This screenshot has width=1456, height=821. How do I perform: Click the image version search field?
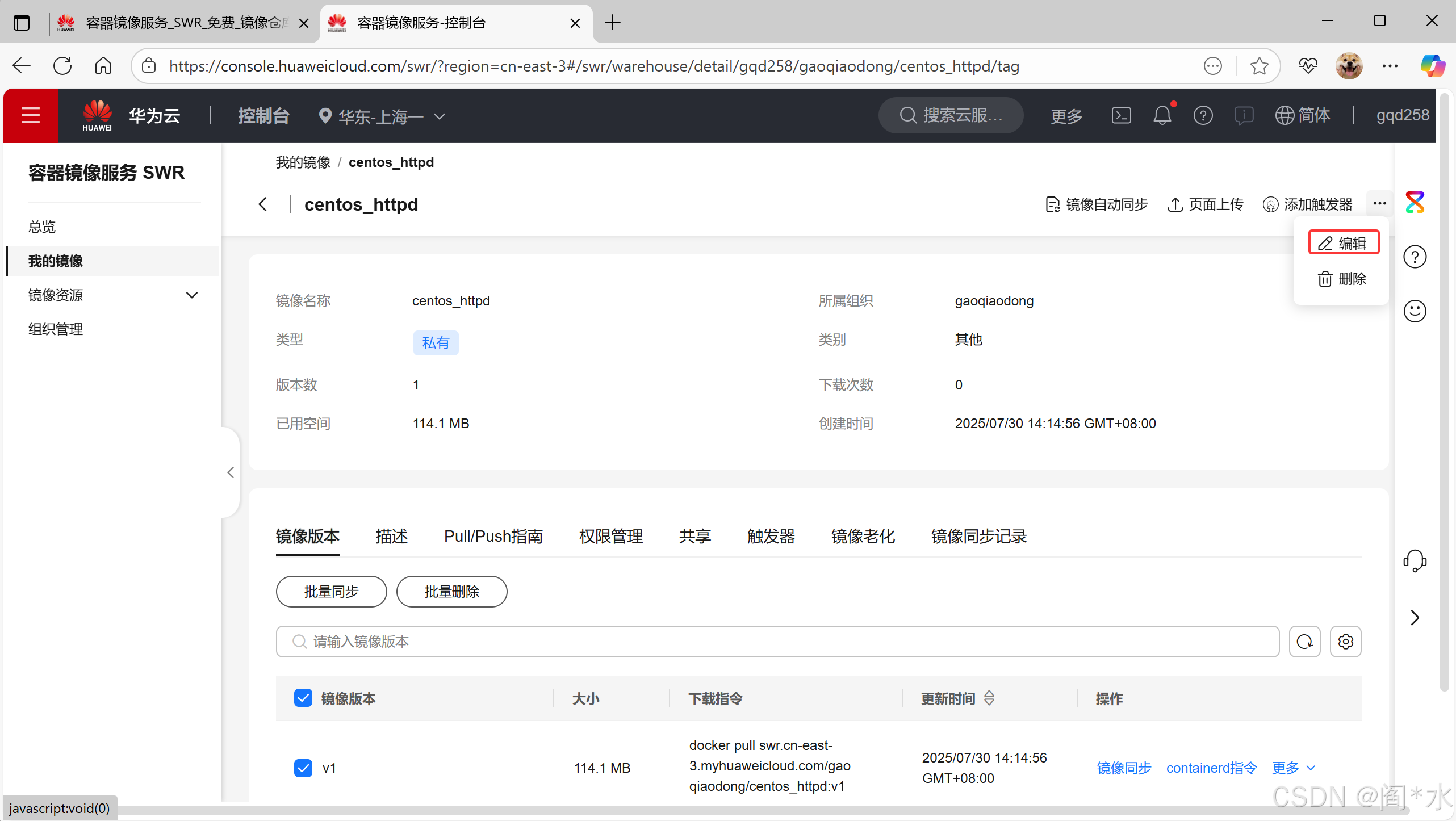(778, 642)
